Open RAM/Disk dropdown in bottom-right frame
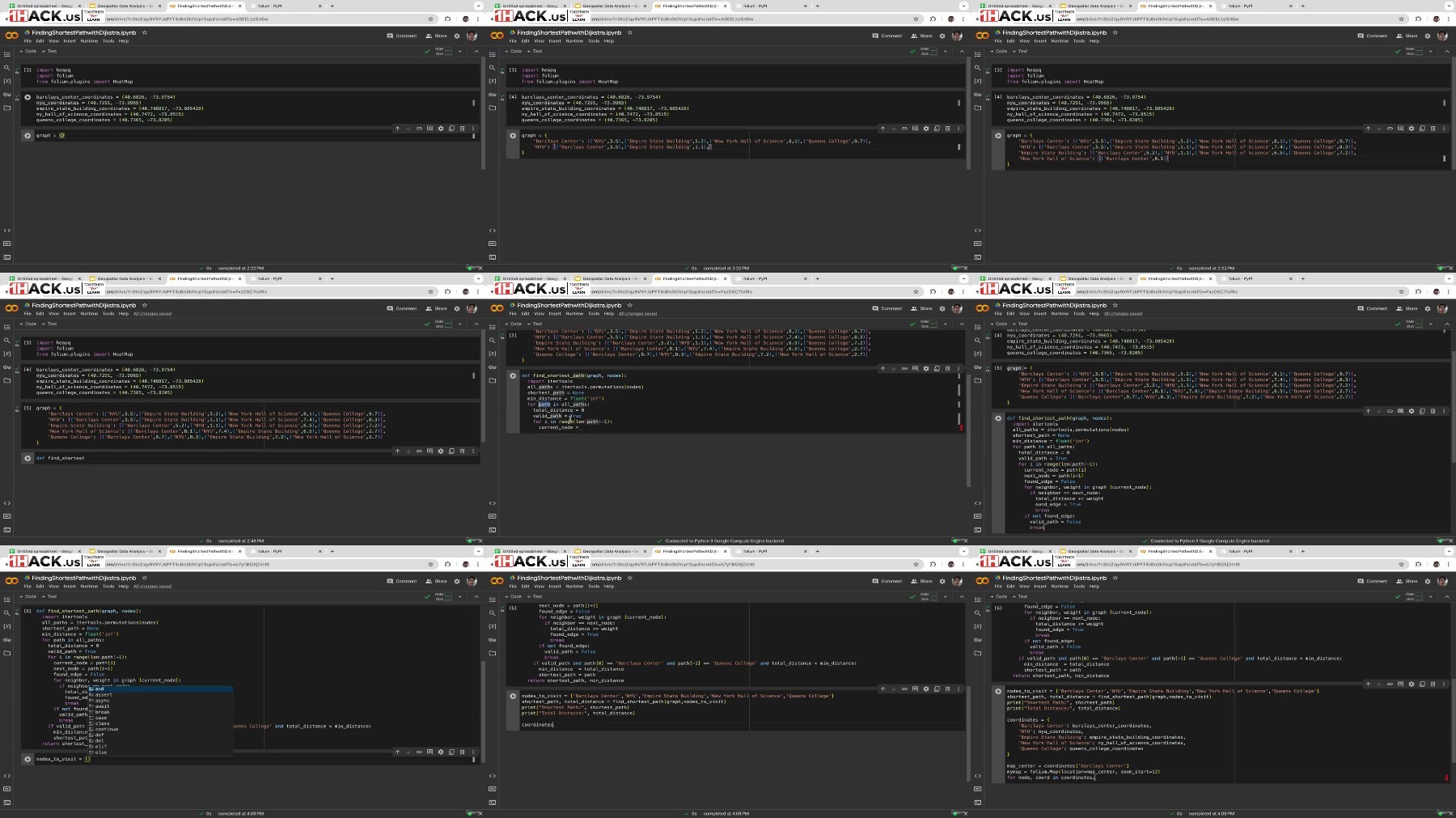Screen dimensions: 1456x818 (x=1431, y=596)
